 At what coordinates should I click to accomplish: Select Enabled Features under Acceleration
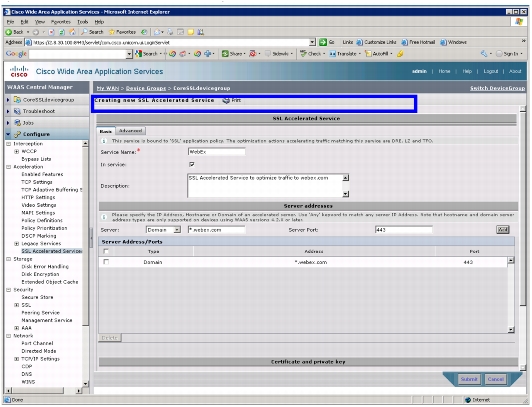(x=42, y=174)
